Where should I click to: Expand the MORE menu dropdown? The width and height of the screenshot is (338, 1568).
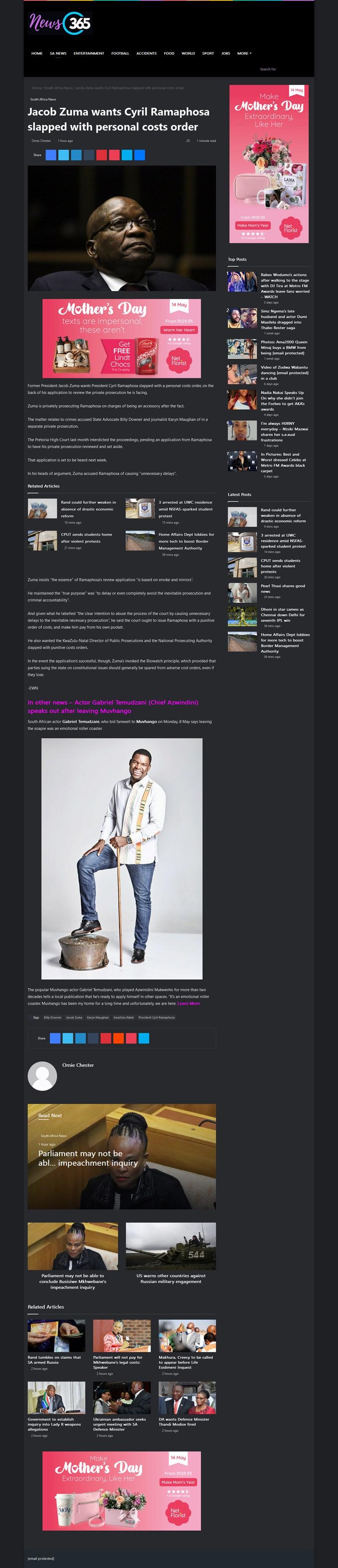[x=244, y=53]
